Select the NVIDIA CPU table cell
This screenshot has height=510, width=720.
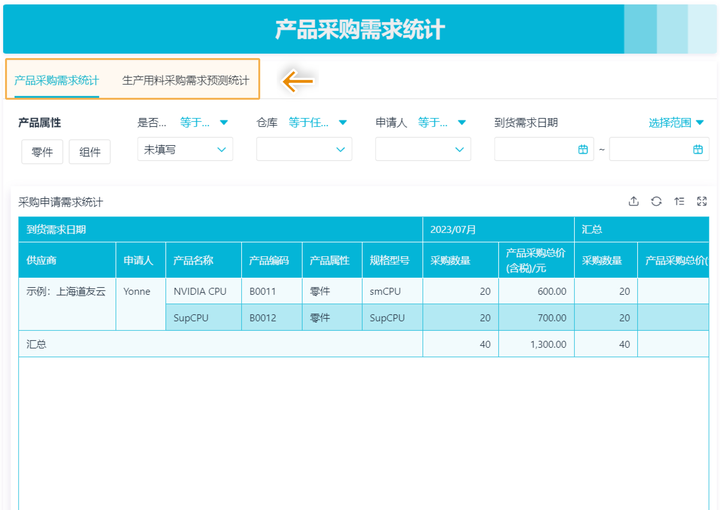(x=202, y=292)
